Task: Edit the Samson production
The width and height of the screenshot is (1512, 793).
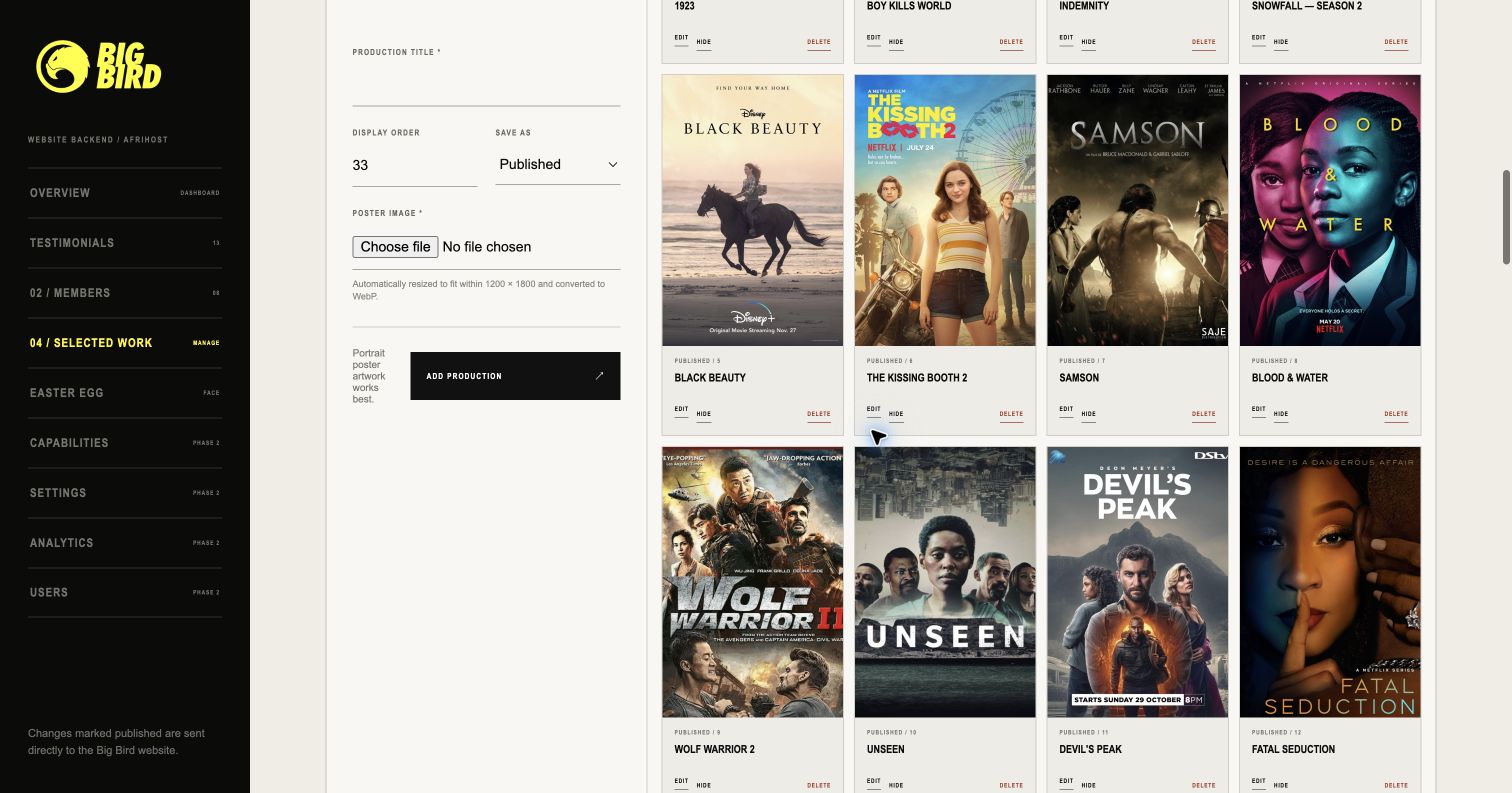Action: [1066, 409]
